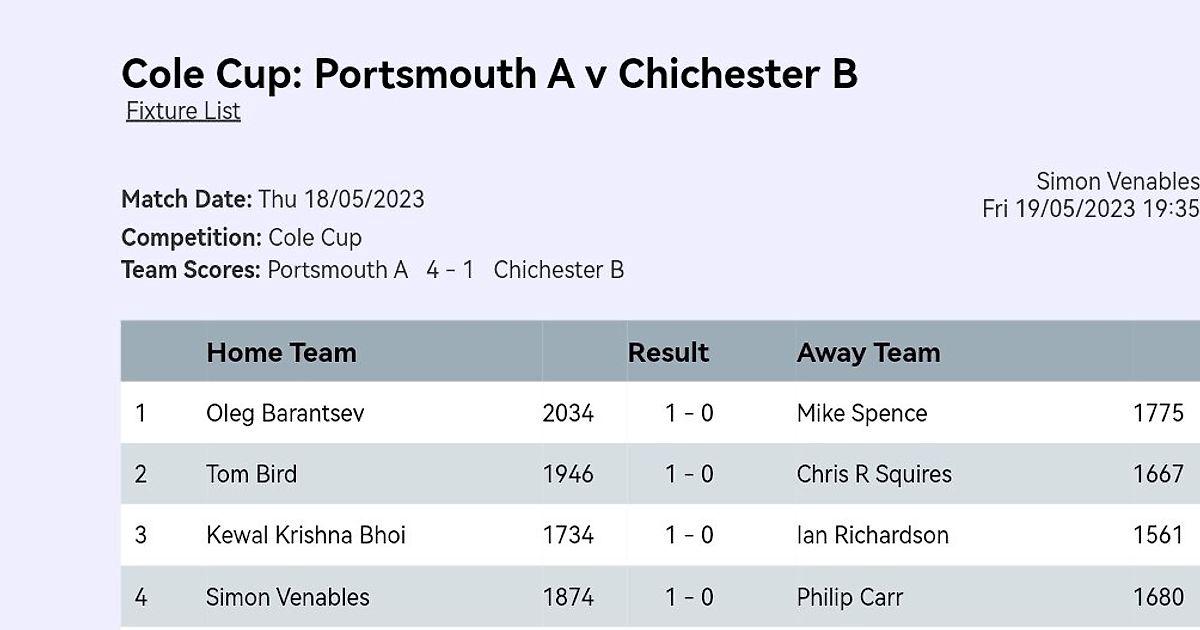The width and height of the screenshot is (1200, 630).
Task: Click the Cole Cup page heading
Action: pos(489,74)
